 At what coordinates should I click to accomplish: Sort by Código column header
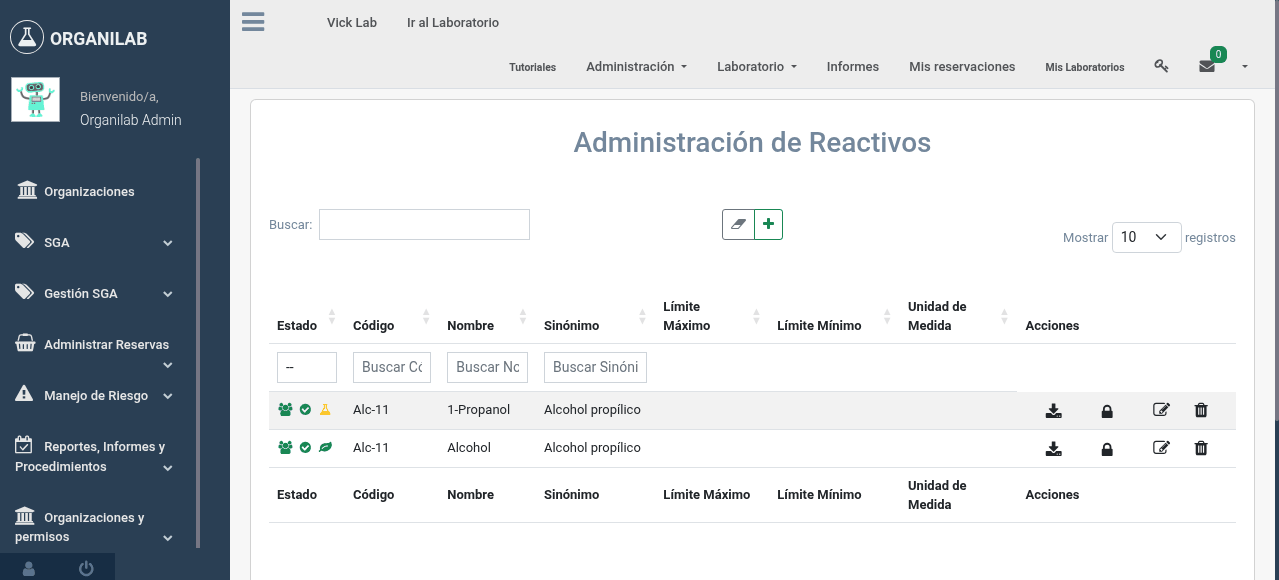[392, 317]
